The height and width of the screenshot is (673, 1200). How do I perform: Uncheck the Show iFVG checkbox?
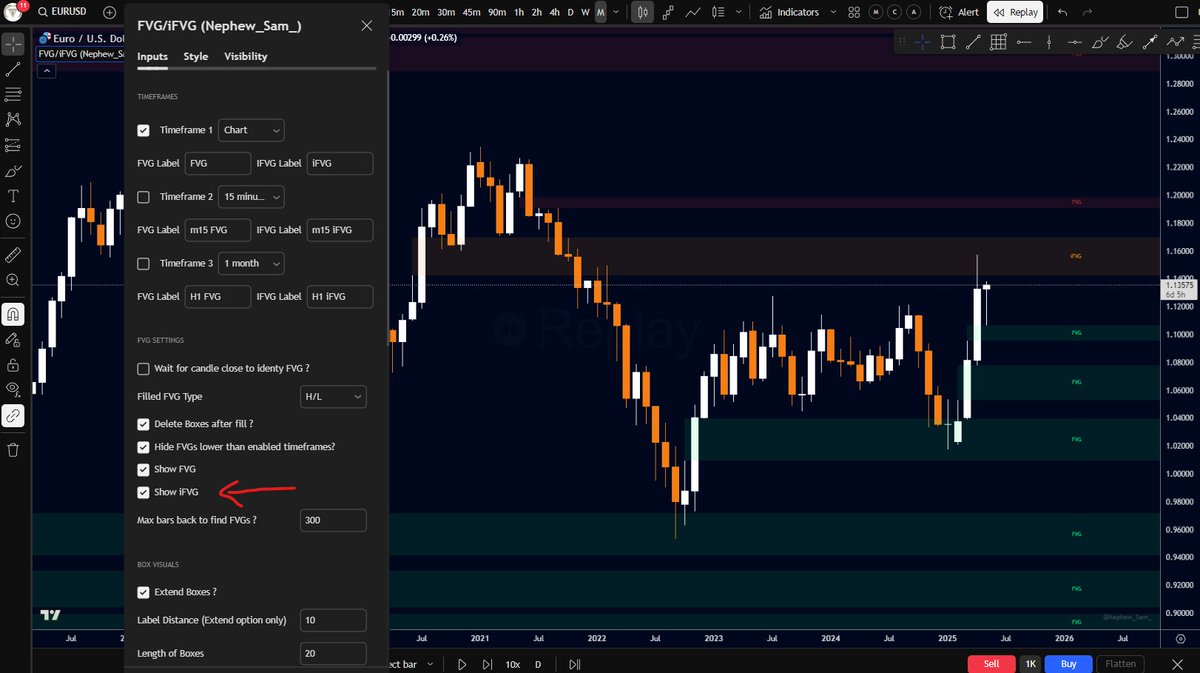143,492
